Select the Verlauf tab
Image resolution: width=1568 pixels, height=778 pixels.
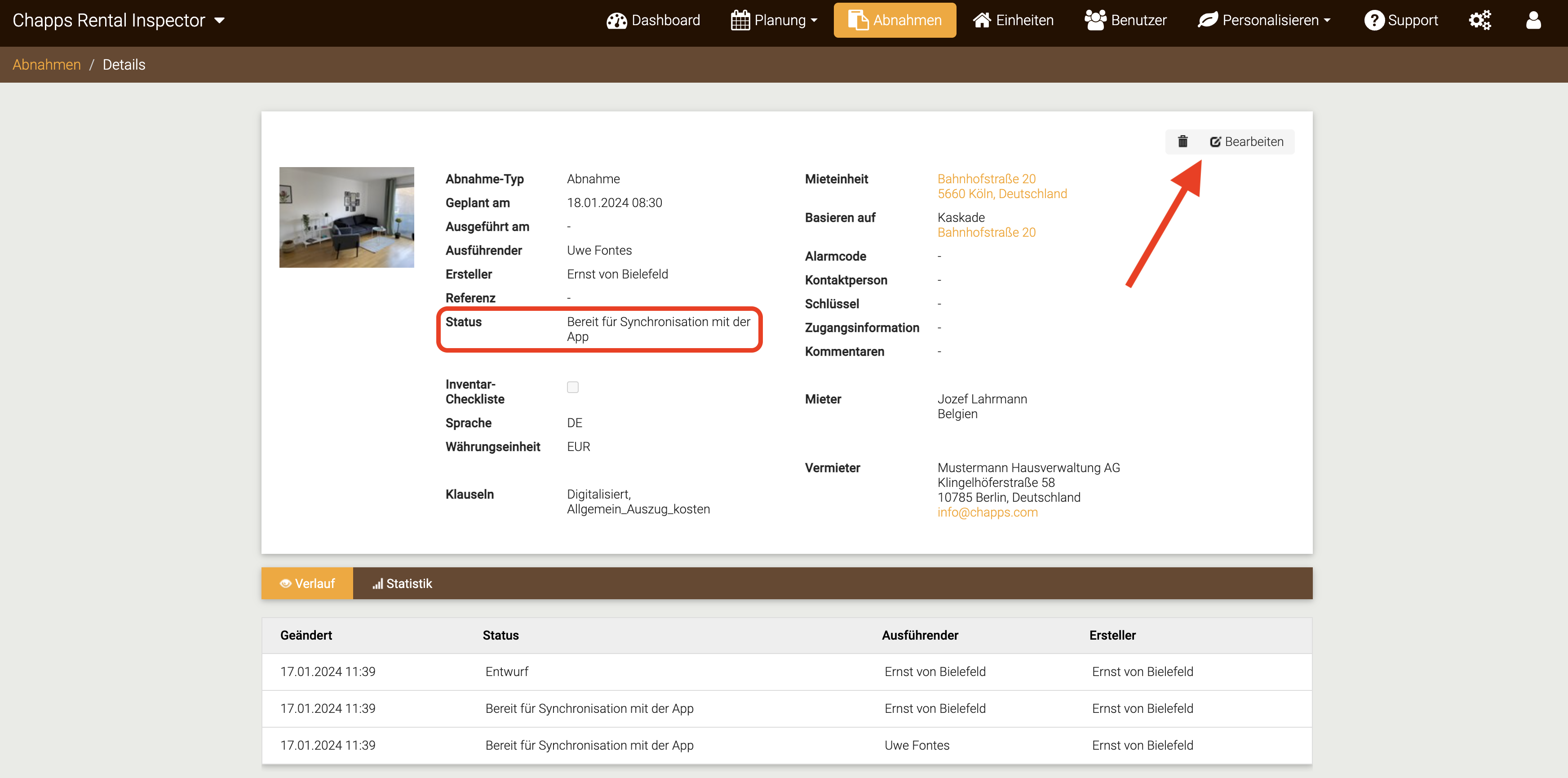pos(307,583)
